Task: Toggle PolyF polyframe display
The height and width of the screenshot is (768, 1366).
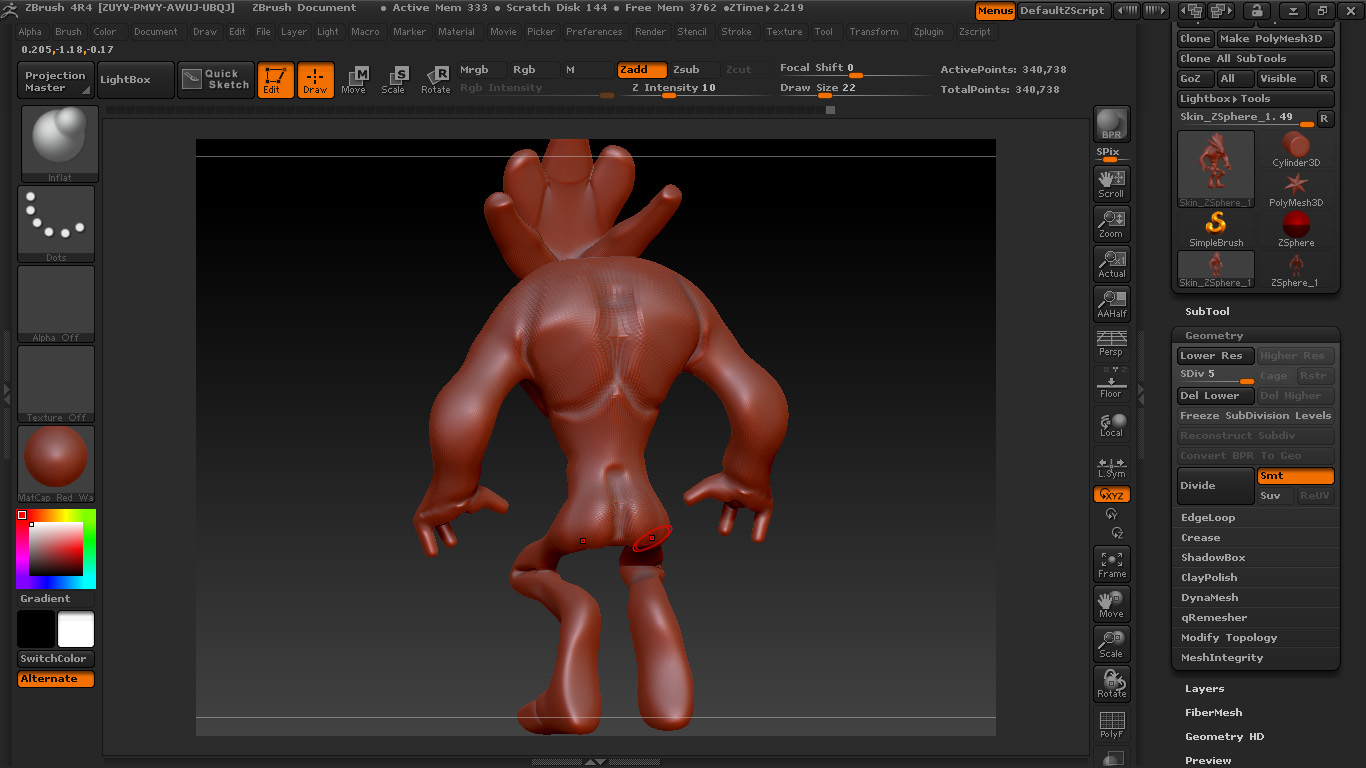Action: pyautogui.click(x=1111, y=724)
